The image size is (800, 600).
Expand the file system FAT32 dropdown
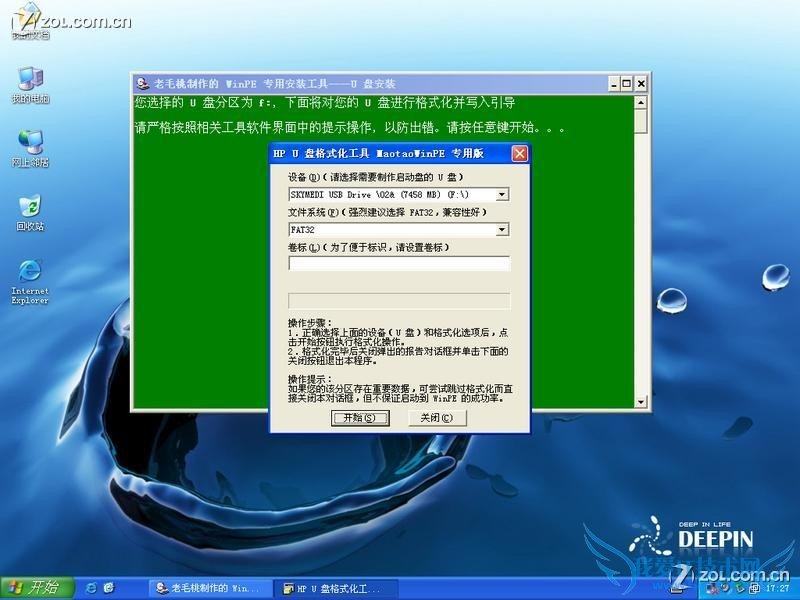(502, 229)
